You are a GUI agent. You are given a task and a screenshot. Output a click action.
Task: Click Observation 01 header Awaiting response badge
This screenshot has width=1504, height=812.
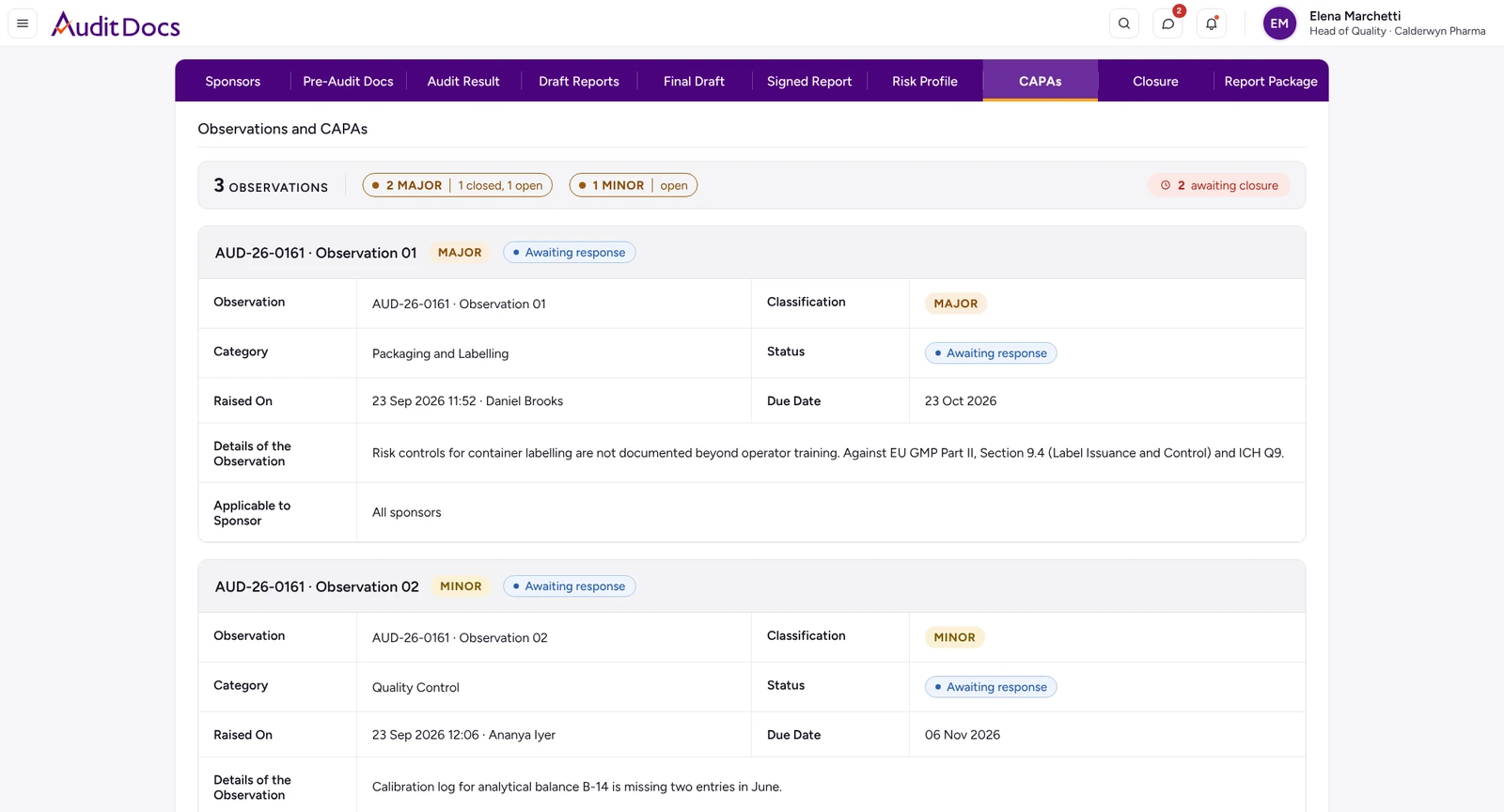pos(570,252)
